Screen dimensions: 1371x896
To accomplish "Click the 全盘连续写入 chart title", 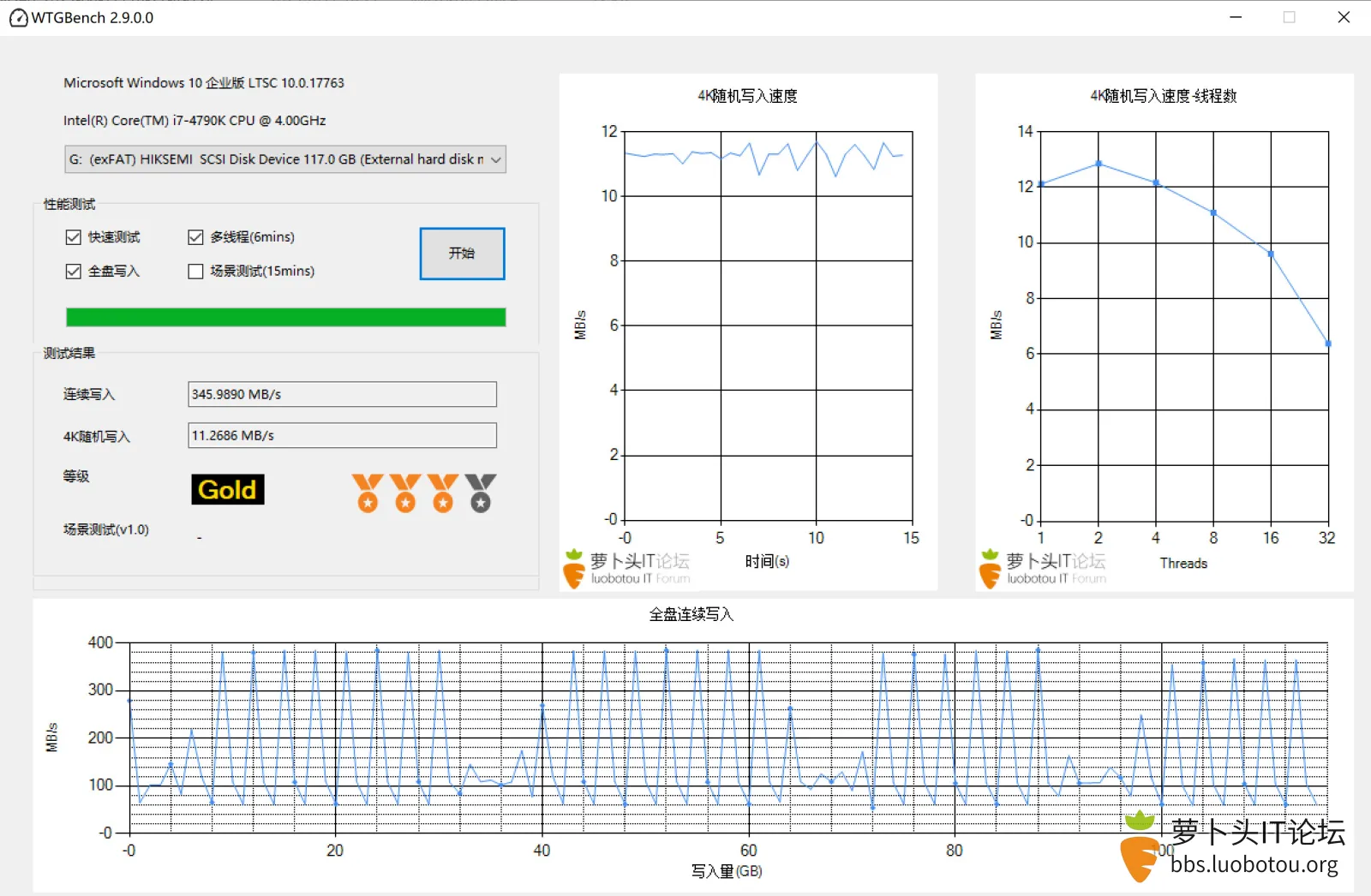I will 691,614.
